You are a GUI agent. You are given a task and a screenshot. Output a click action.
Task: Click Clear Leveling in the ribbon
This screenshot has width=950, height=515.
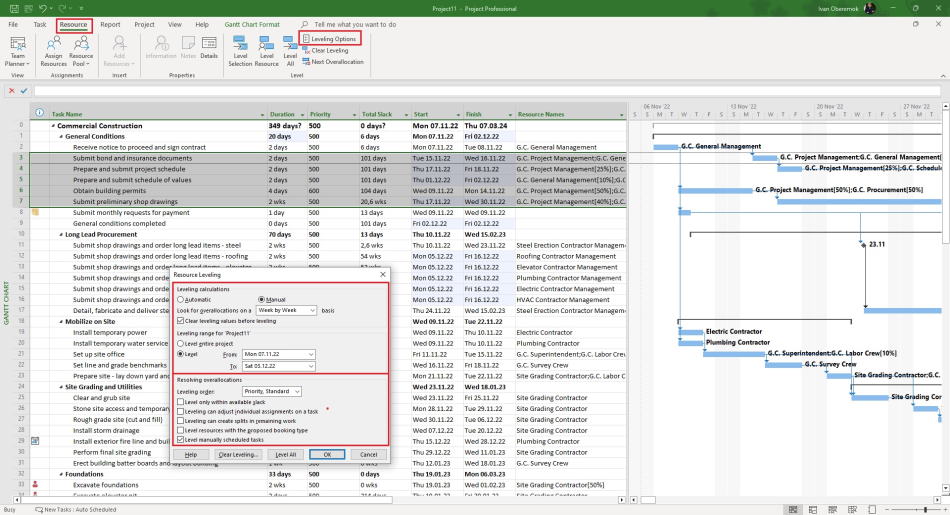[x=325, y=50]
